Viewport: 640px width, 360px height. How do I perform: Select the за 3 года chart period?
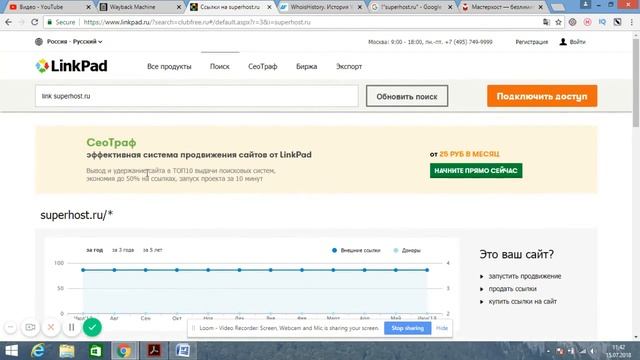coord(123,250)
